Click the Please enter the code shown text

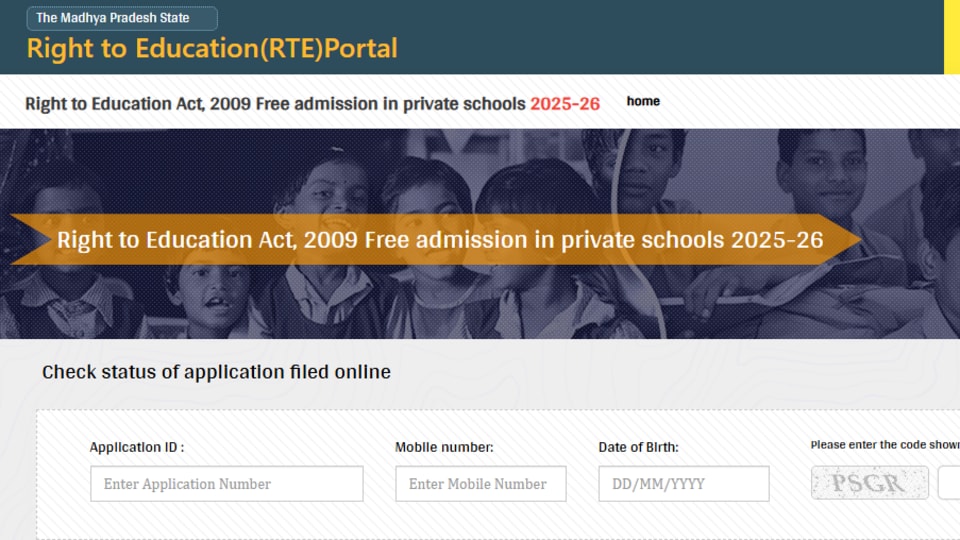(x=885, y=444)
